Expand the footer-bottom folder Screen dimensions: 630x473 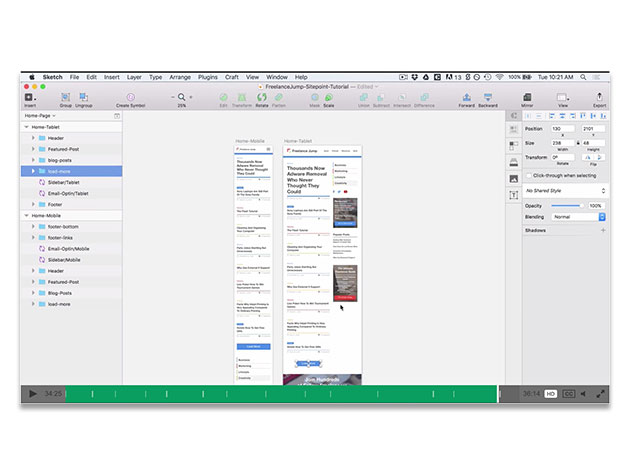33,227
